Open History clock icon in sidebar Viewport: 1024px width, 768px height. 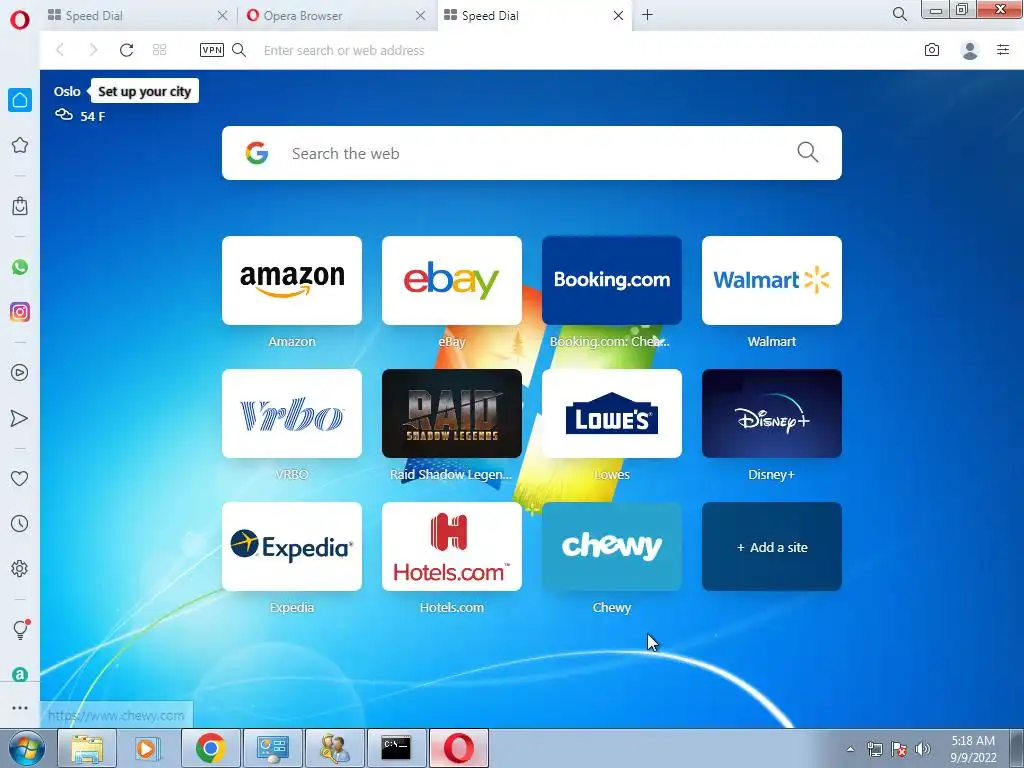pos(20,524)
